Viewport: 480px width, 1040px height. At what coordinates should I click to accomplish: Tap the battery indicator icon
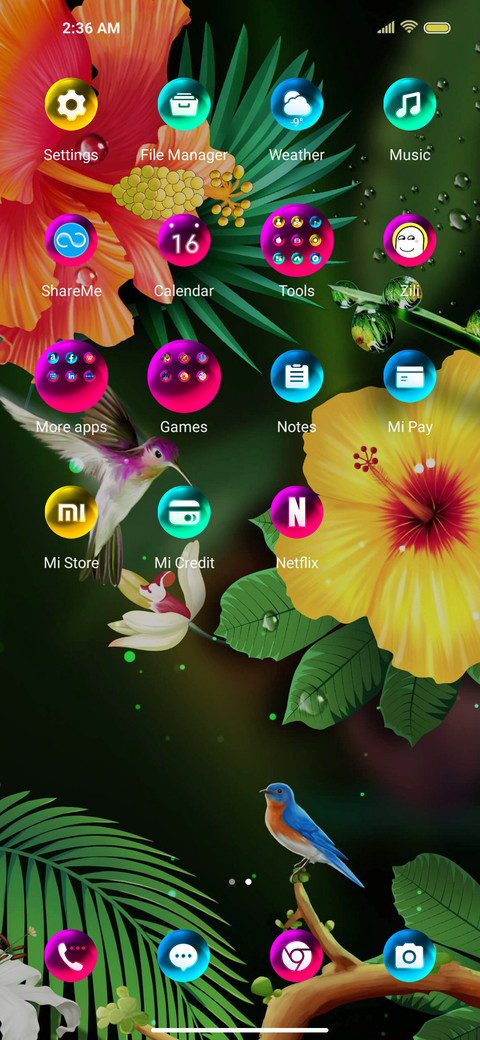437,28
